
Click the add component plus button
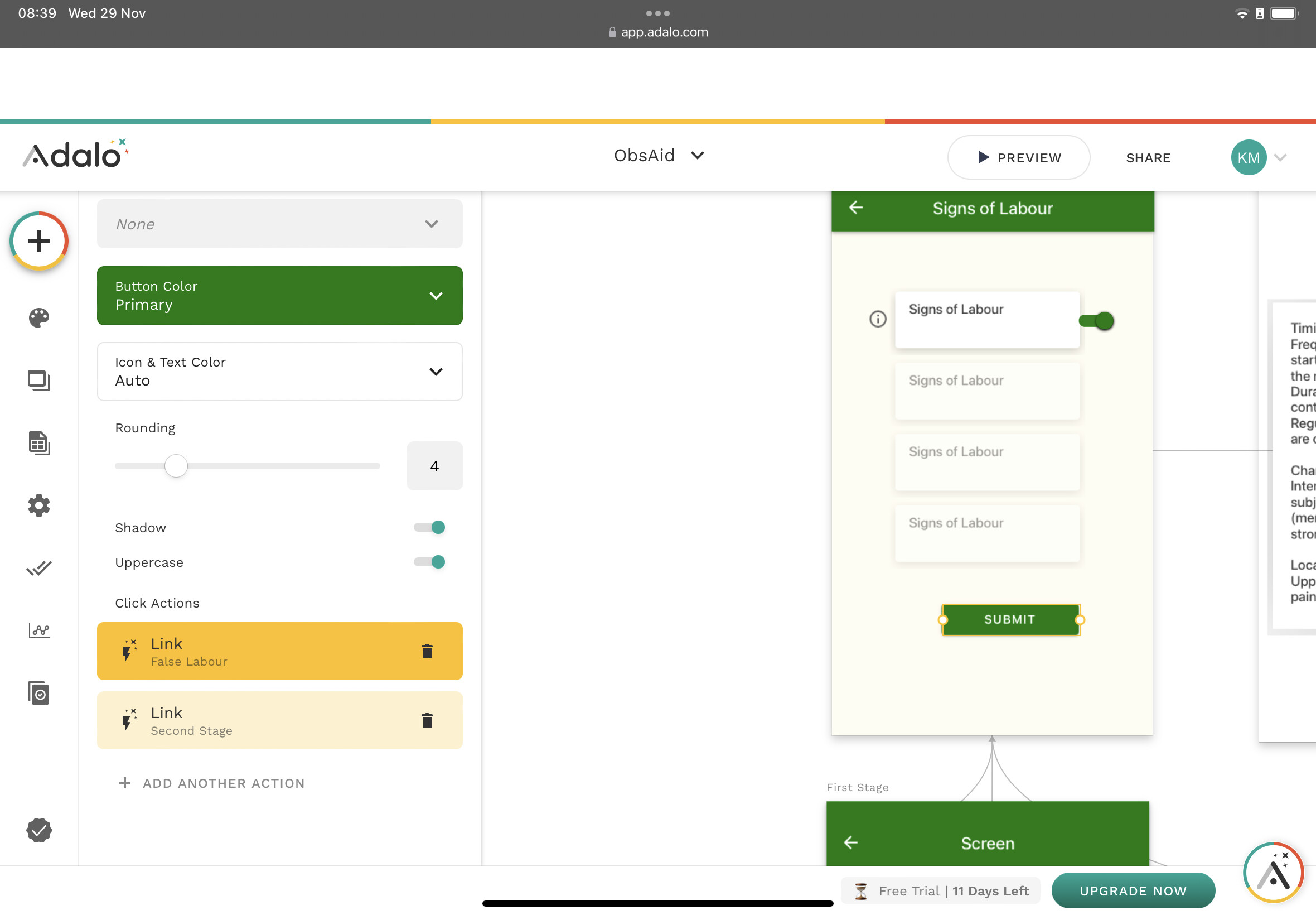tap(39, 241)
